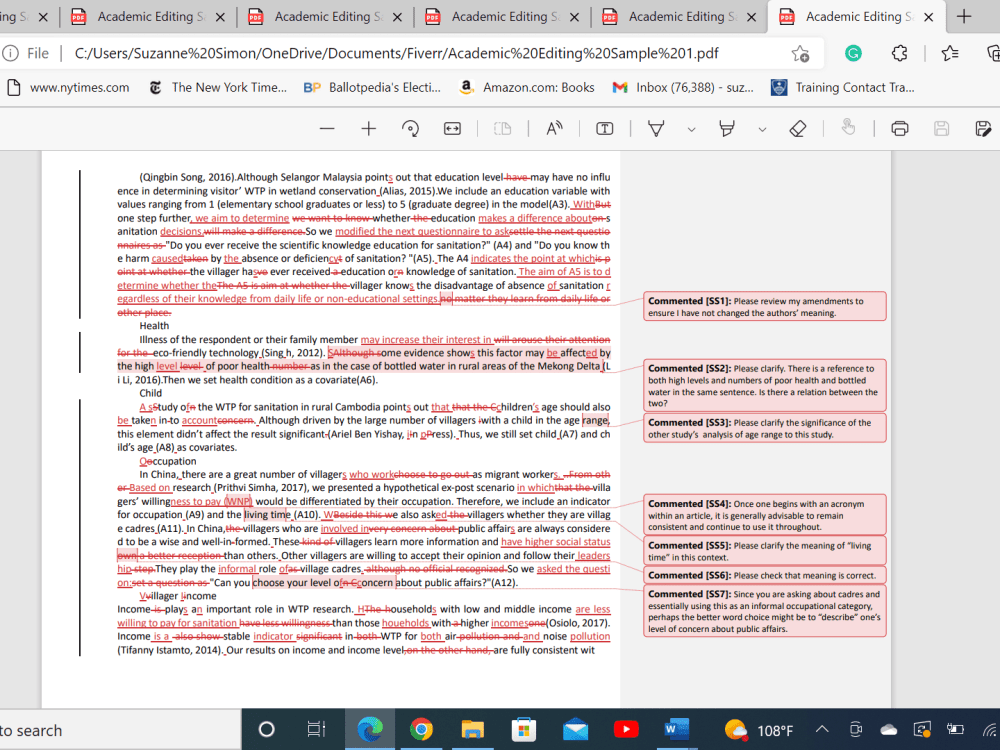Switch to the third Academic Editing tab
The image size is (1000, 750).
[501, 16]
